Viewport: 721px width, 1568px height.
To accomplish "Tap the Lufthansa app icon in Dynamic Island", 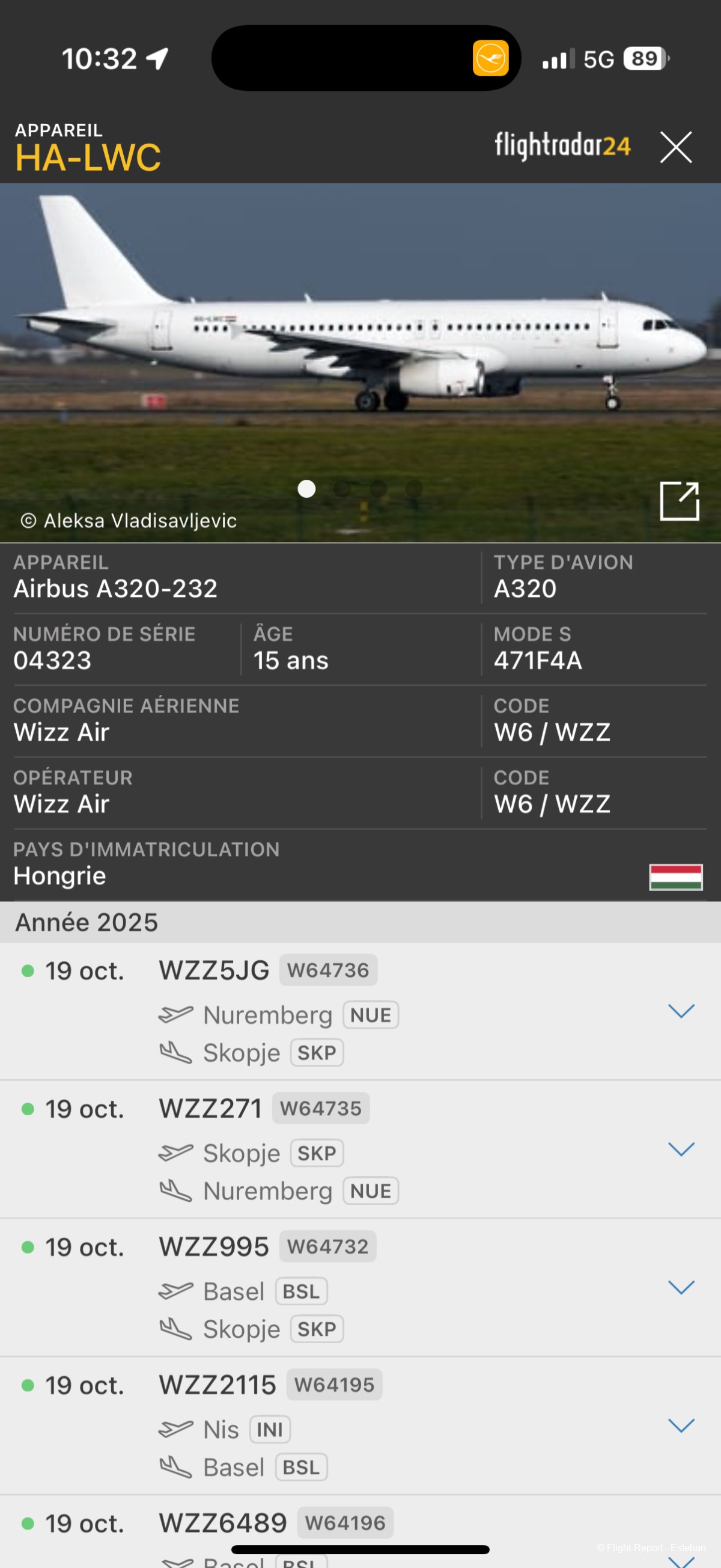I will pos(490,58).
